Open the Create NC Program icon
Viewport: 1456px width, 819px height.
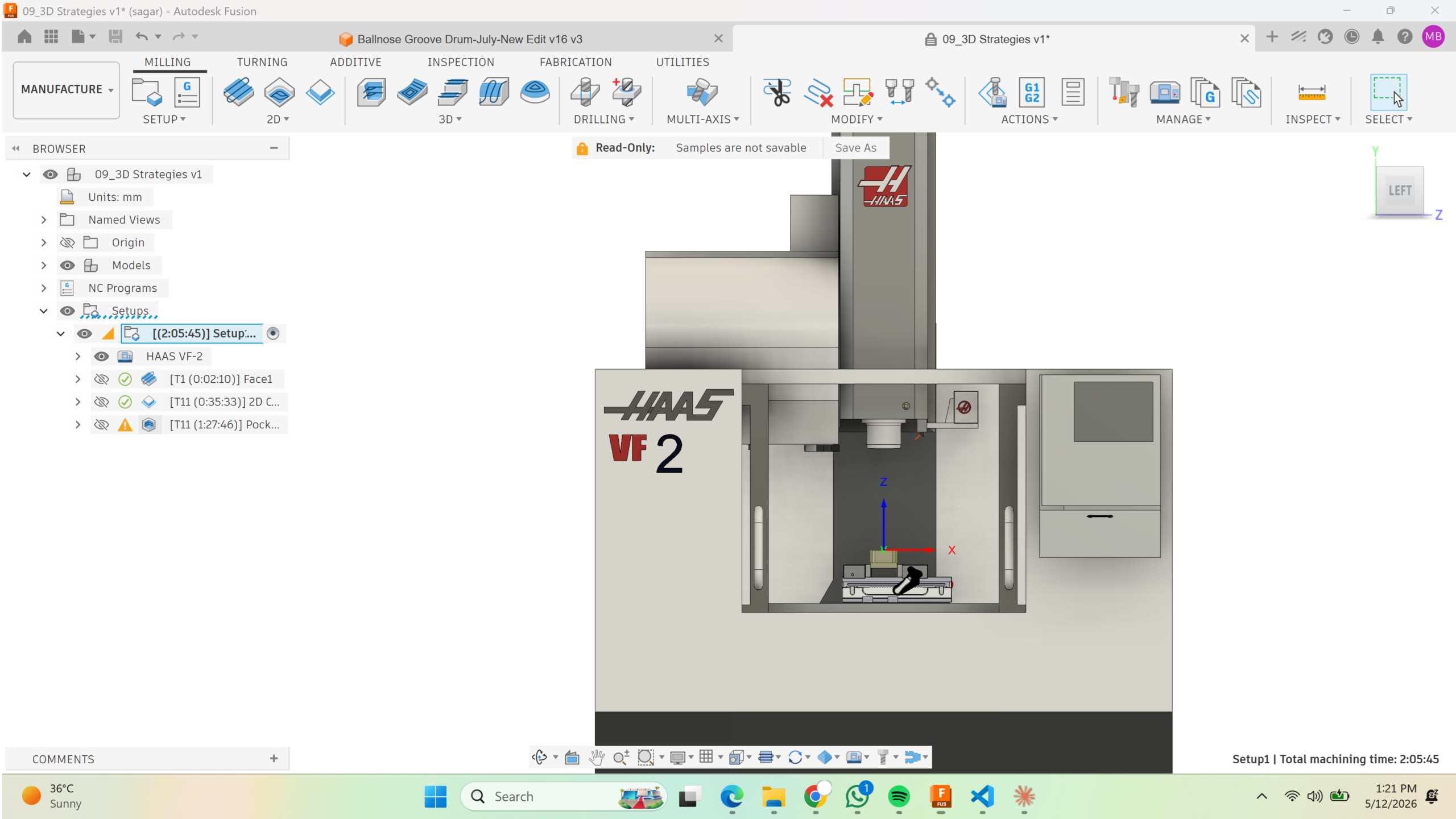[187, 92]
